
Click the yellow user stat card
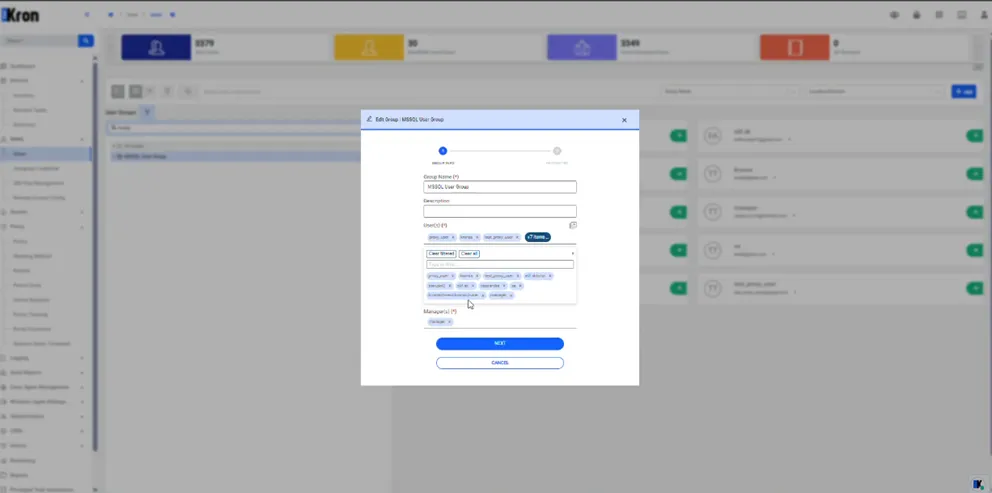(x=369, y=47)
